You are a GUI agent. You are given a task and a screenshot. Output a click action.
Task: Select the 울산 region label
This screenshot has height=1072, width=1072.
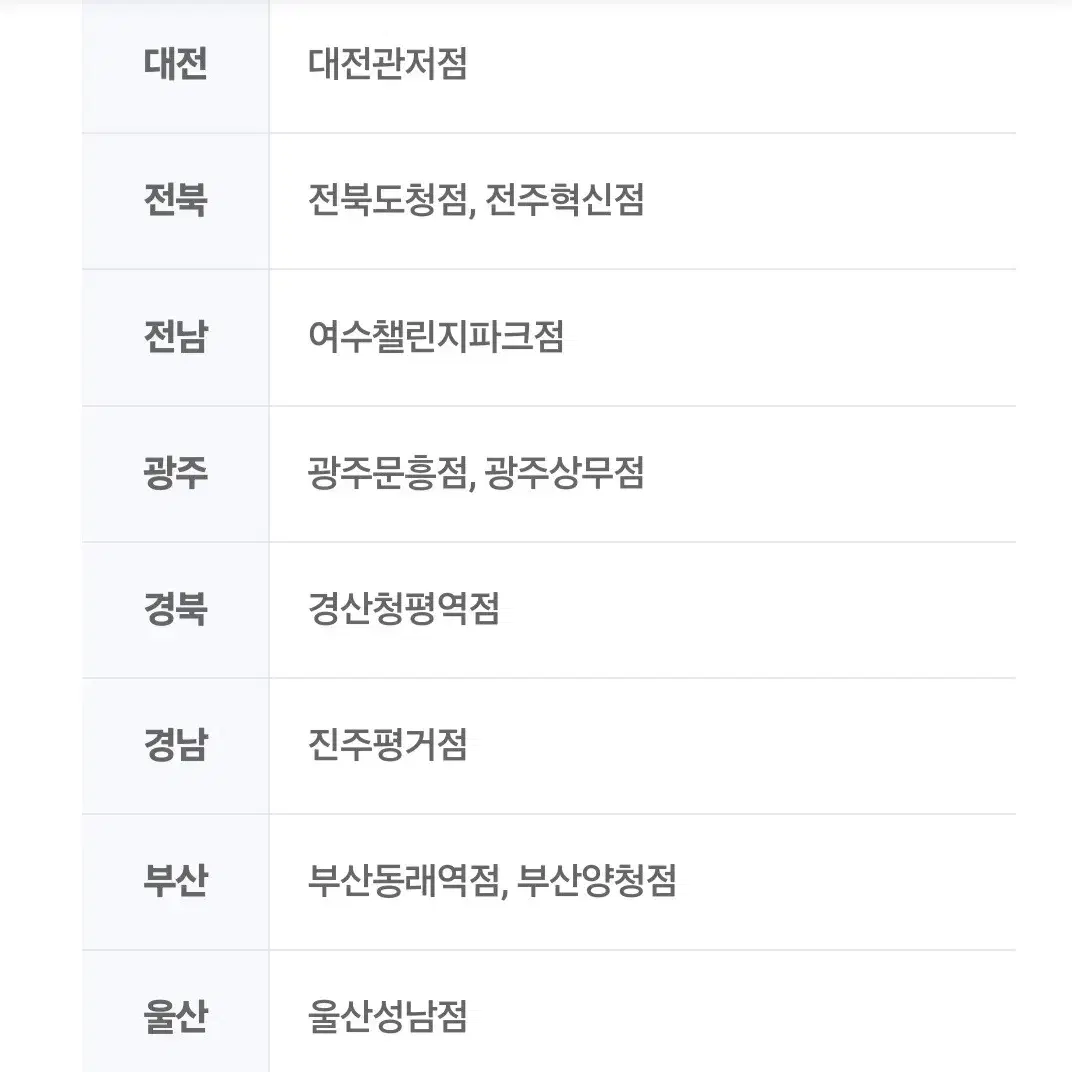(176, 1017)
